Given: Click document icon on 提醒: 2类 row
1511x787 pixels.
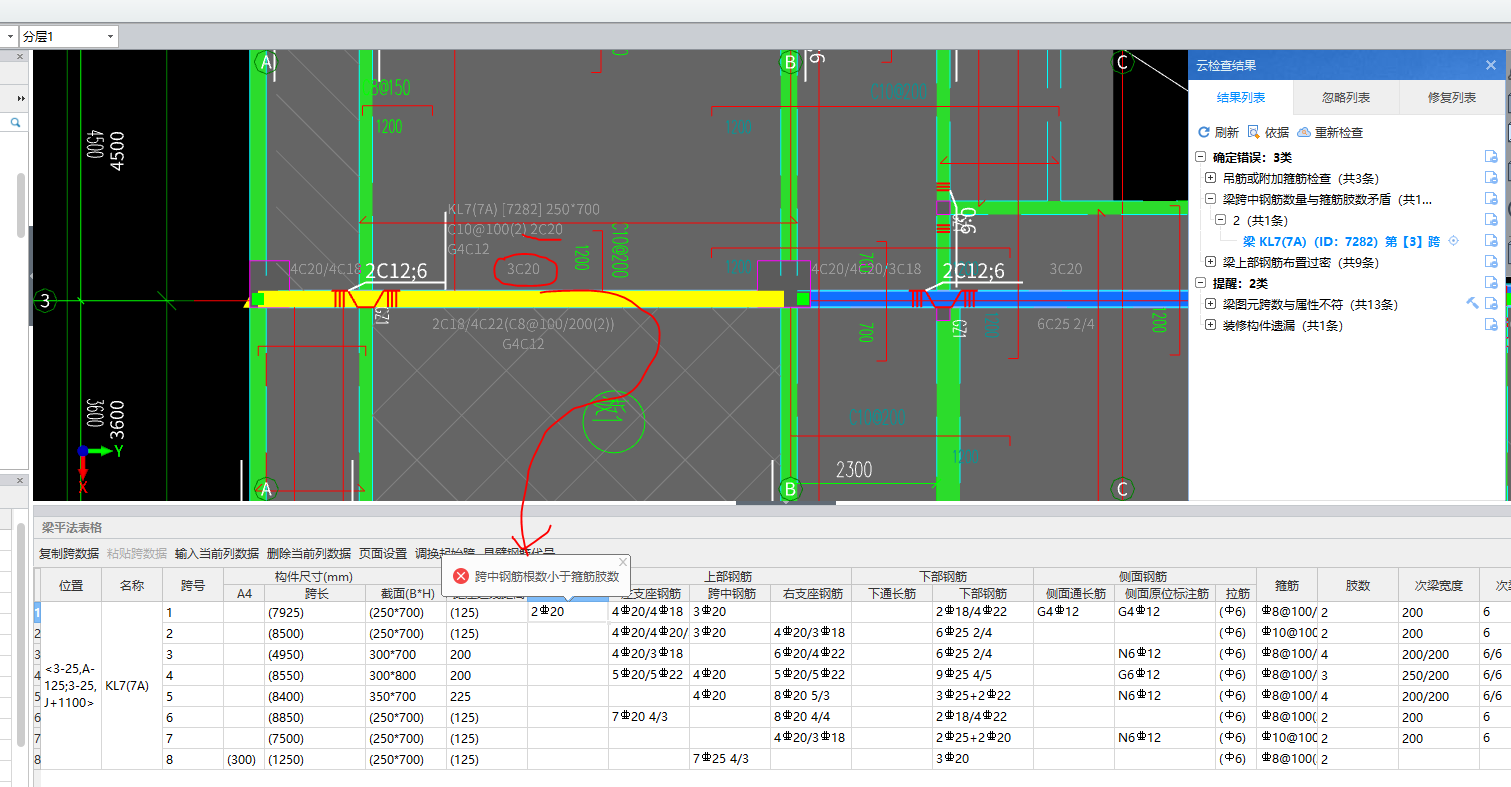Looking at the screenshot, I should 1491,283.
